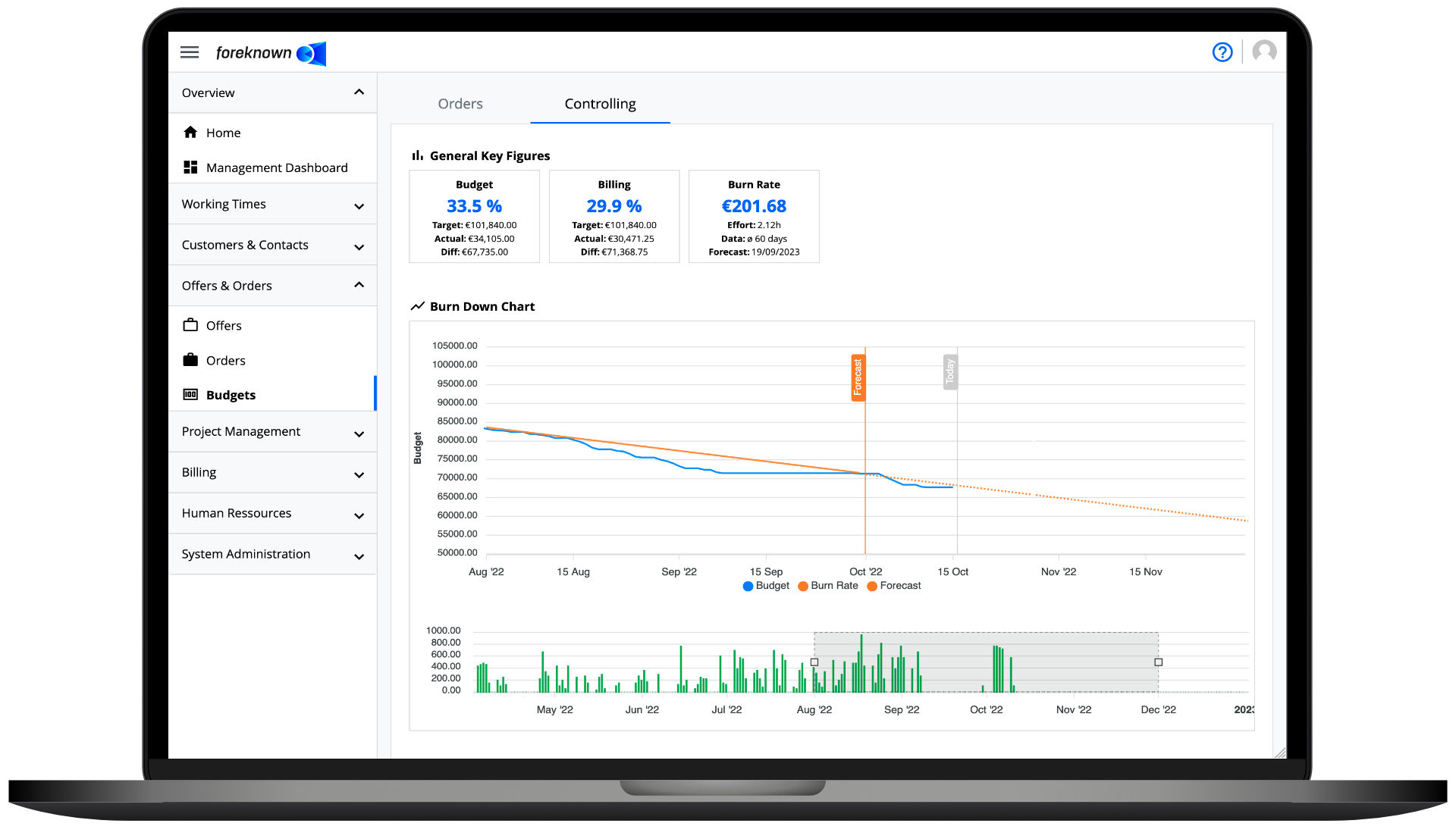The image size is (1456, 839).
Task: Click the Management Dashboard grid icon
Action: pyautogui.click(x=190, y=167)
